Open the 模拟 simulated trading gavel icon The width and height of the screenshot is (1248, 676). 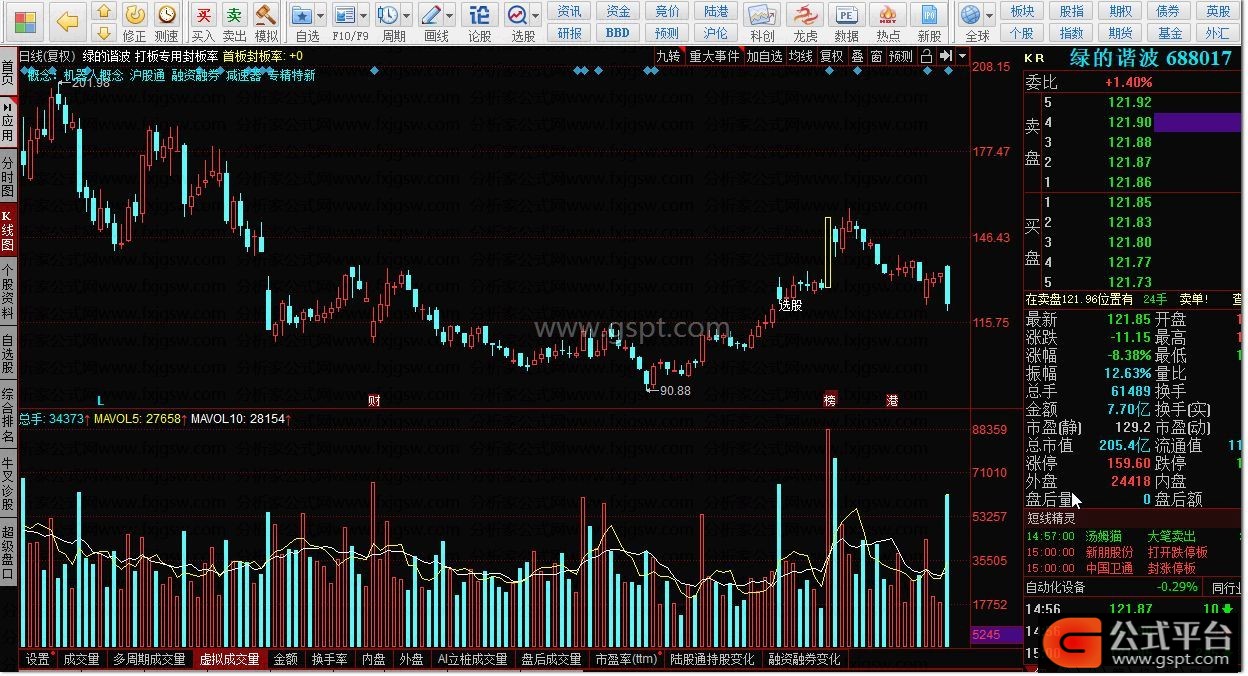click(x=266, y=21)
